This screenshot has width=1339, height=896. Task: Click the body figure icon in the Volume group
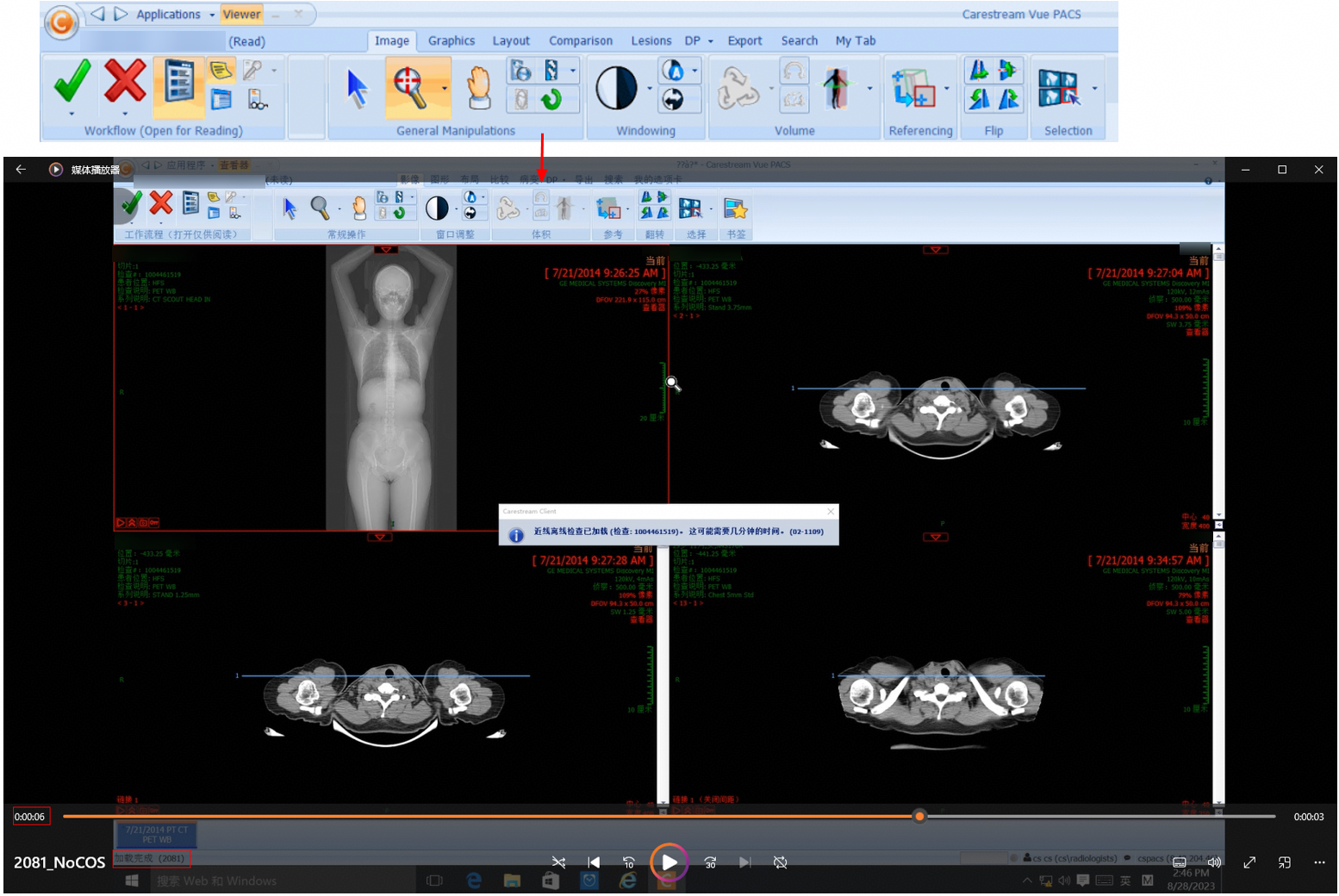point(836,89)
